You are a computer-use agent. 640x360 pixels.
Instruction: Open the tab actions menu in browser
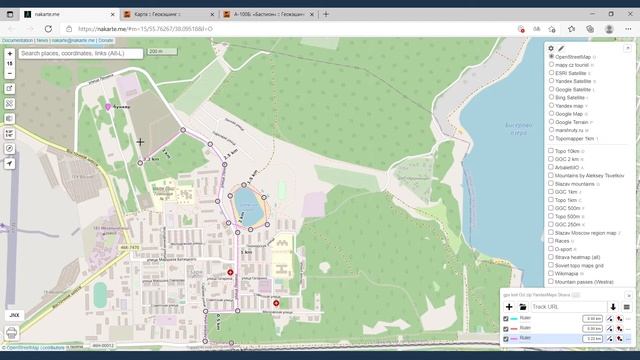(10, 14)
